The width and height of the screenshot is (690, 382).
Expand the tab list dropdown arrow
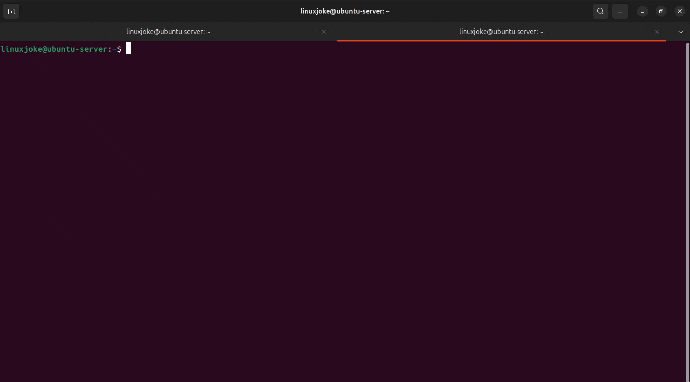(681, 32)
